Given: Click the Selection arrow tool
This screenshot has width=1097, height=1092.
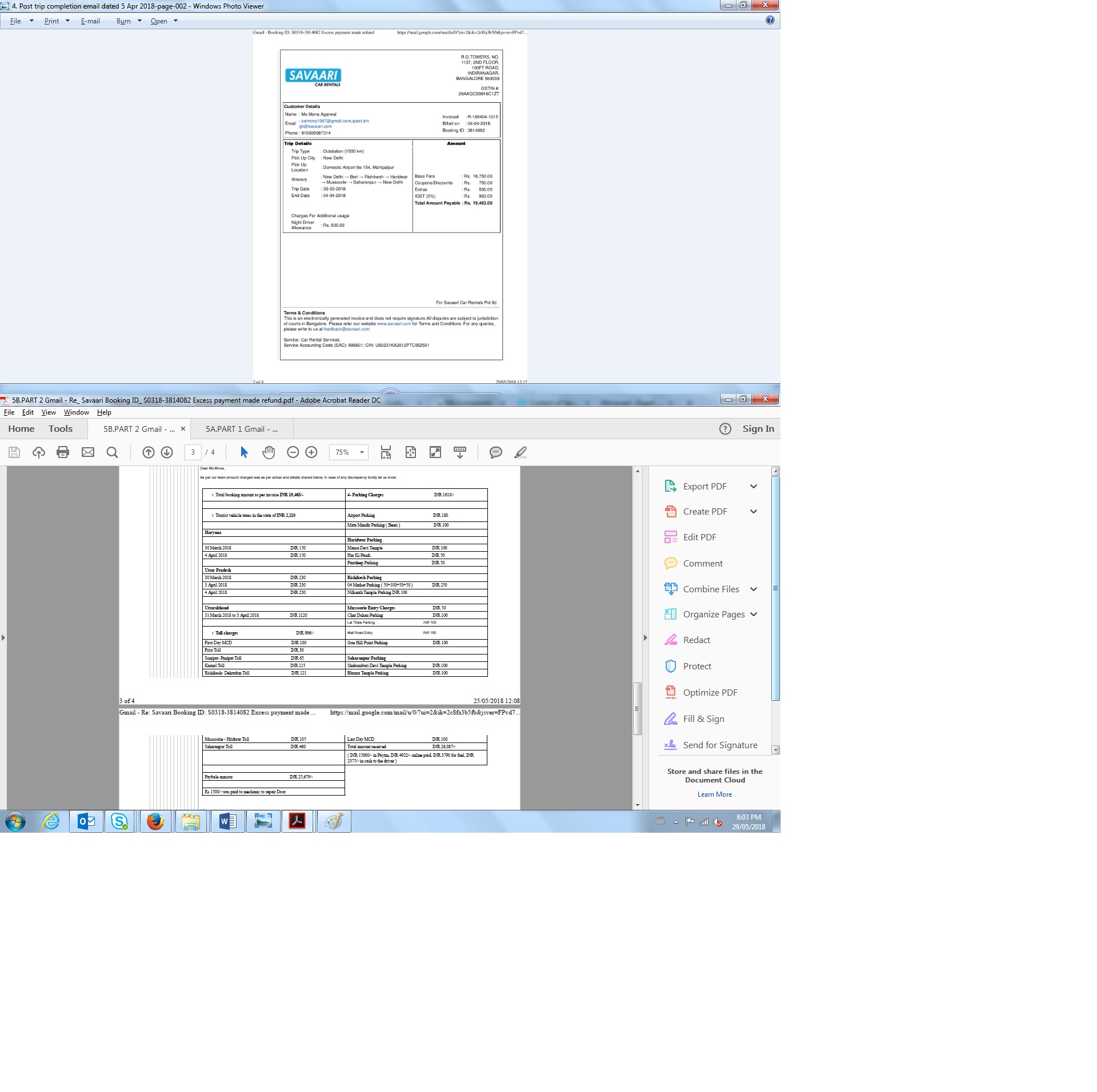Looking at the screenshot, I should [244, 452].
